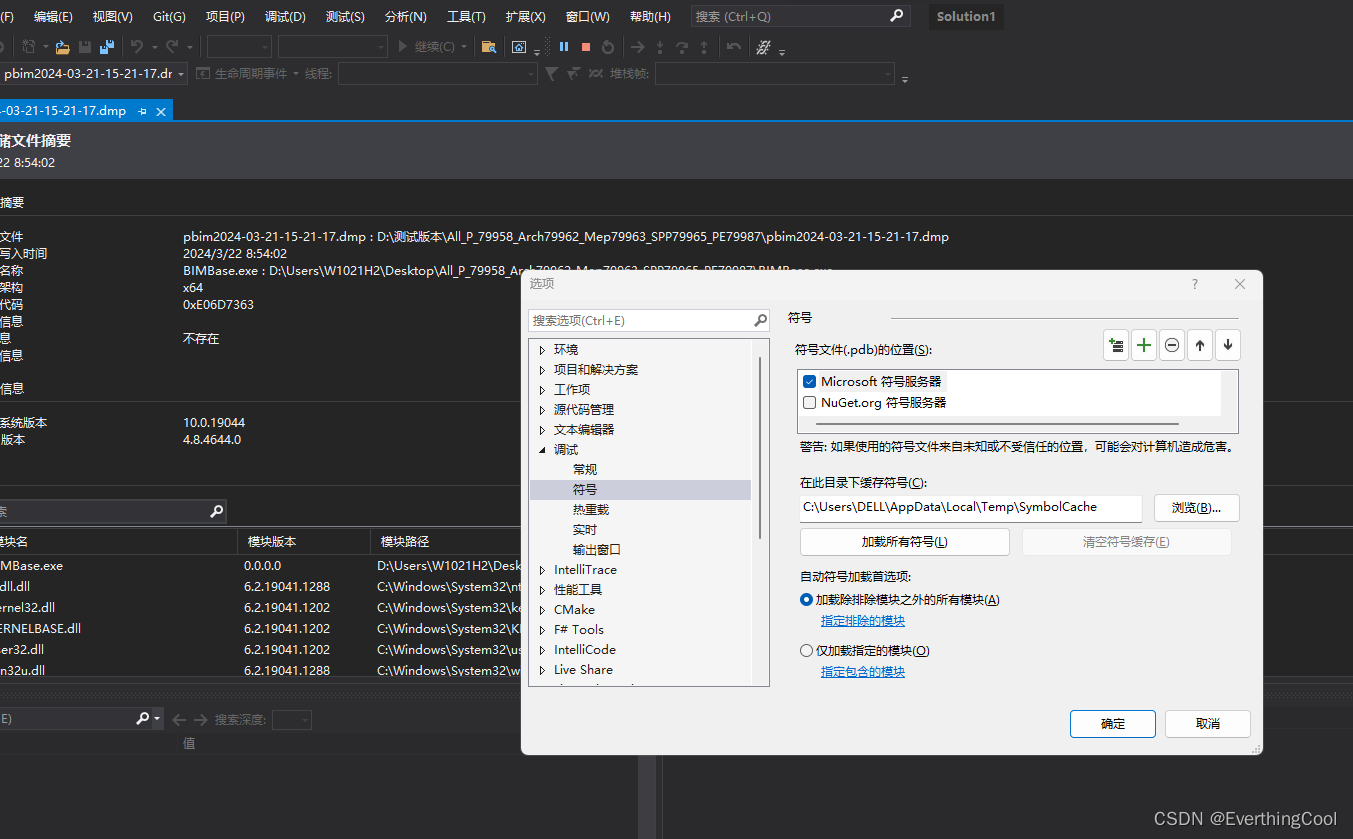Viewport: 1353px width, 839px height.
Task: Expand the 环境 tree node
Action: [x=542, y=350]
